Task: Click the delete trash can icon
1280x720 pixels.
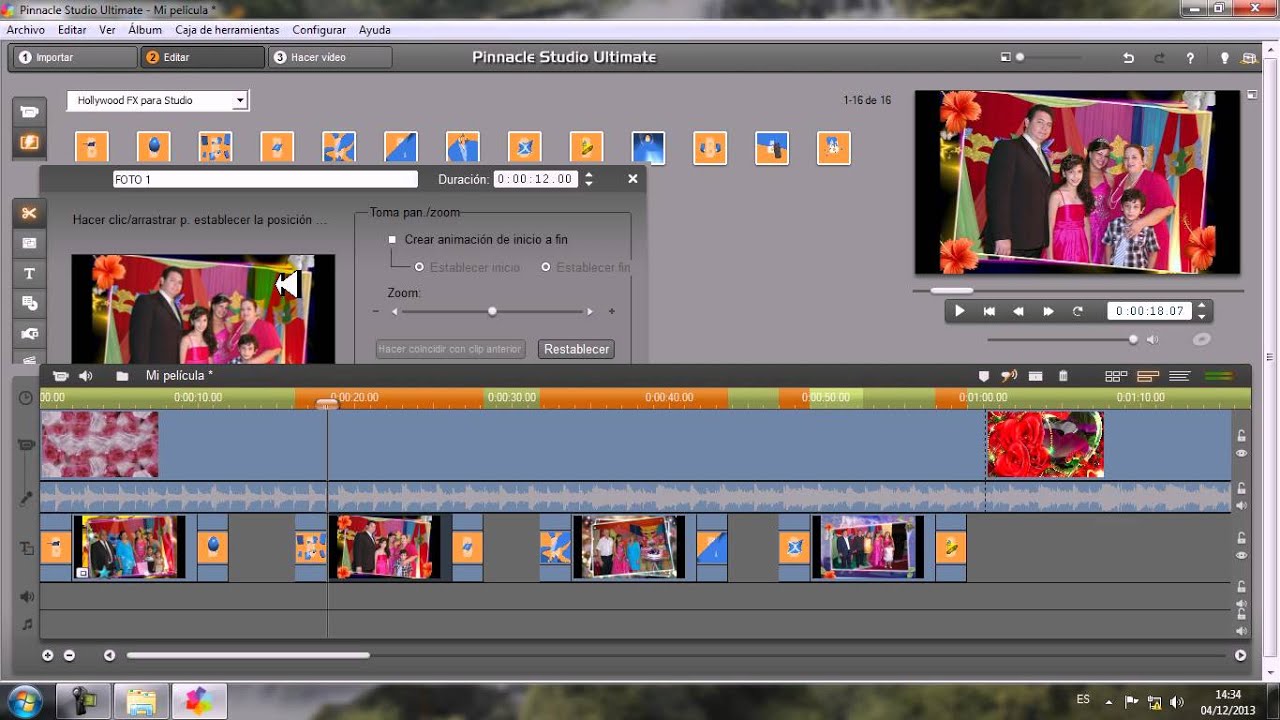Action: click(1063, 376)
